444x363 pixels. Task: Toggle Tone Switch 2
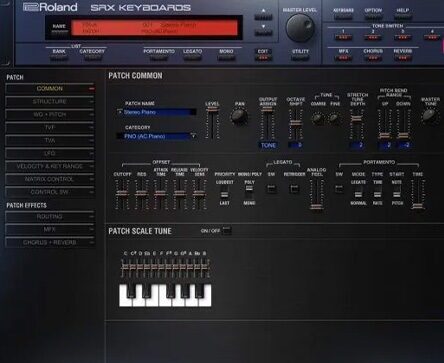click(373, 38)
